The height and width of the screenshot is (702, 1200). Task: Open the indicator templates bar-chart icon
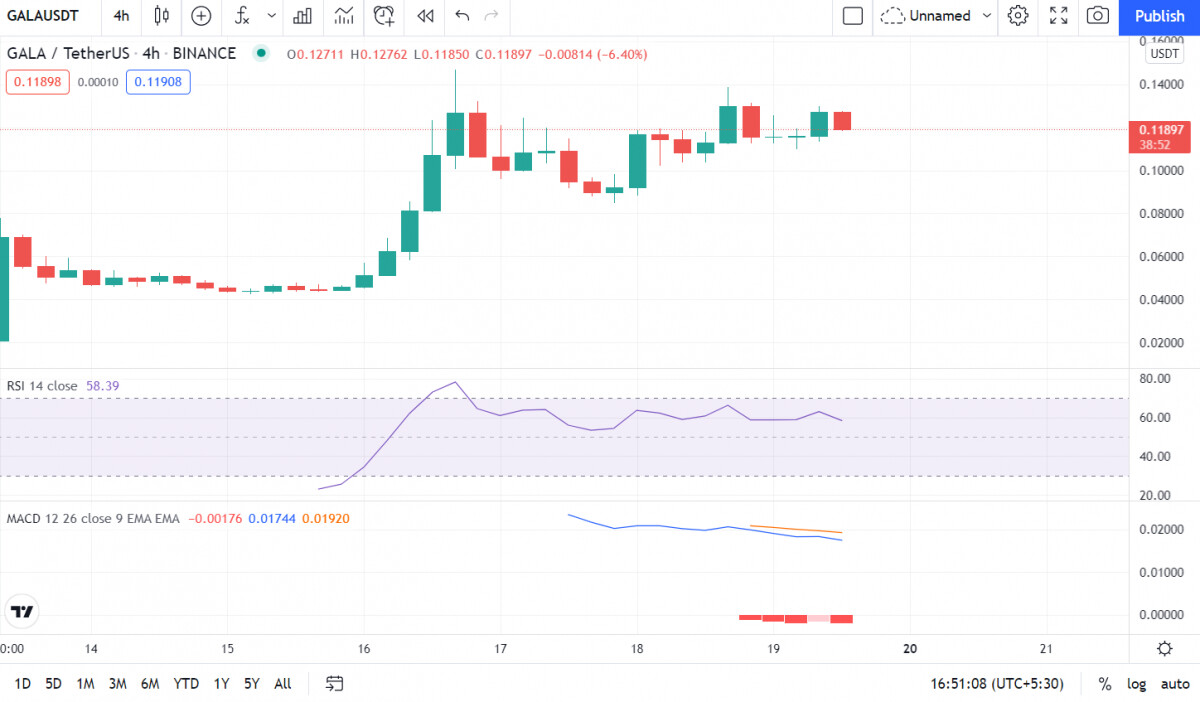click(x=301, y=15)
